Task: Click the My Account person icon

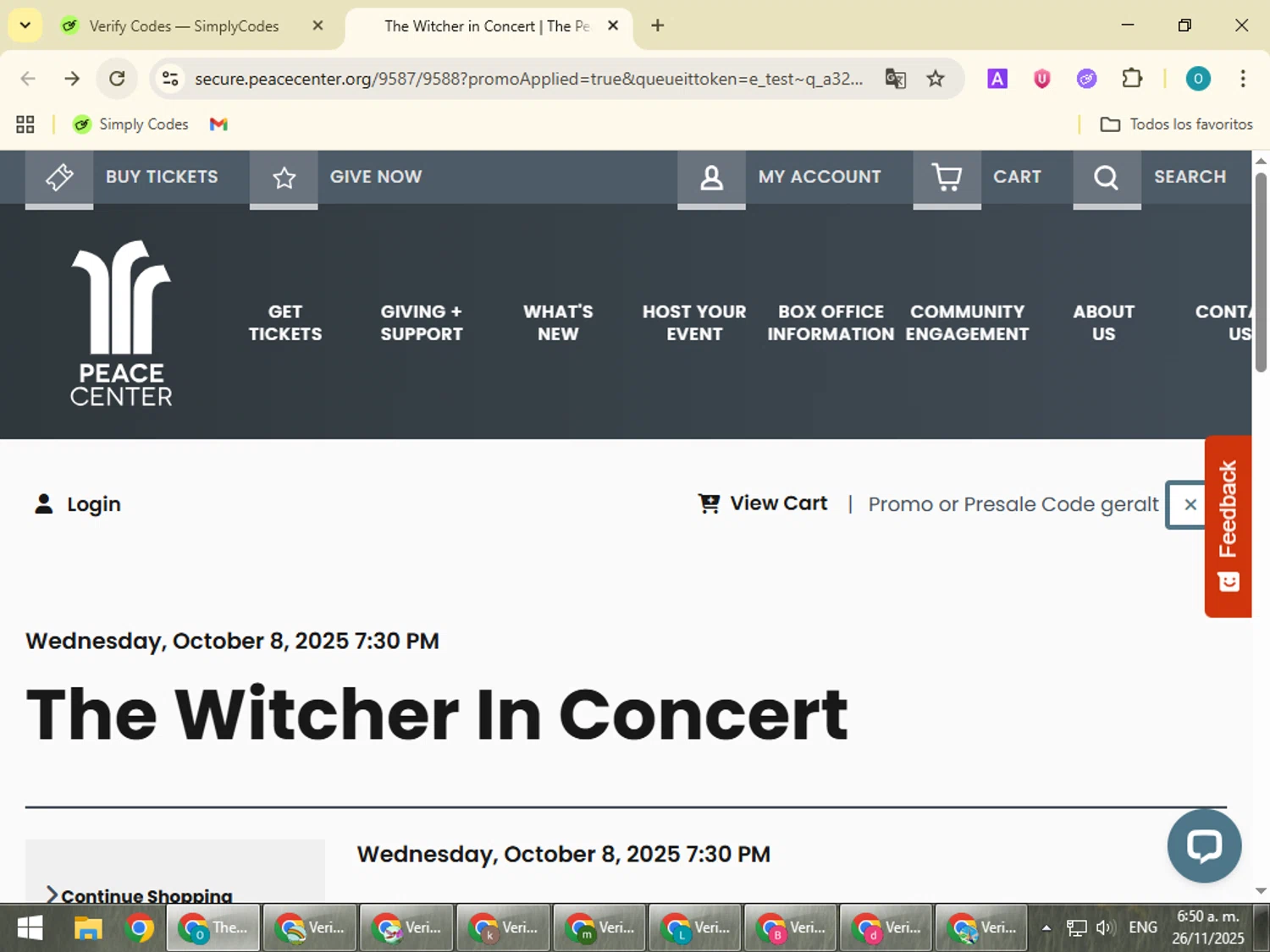Action: (x=711, y=178)
